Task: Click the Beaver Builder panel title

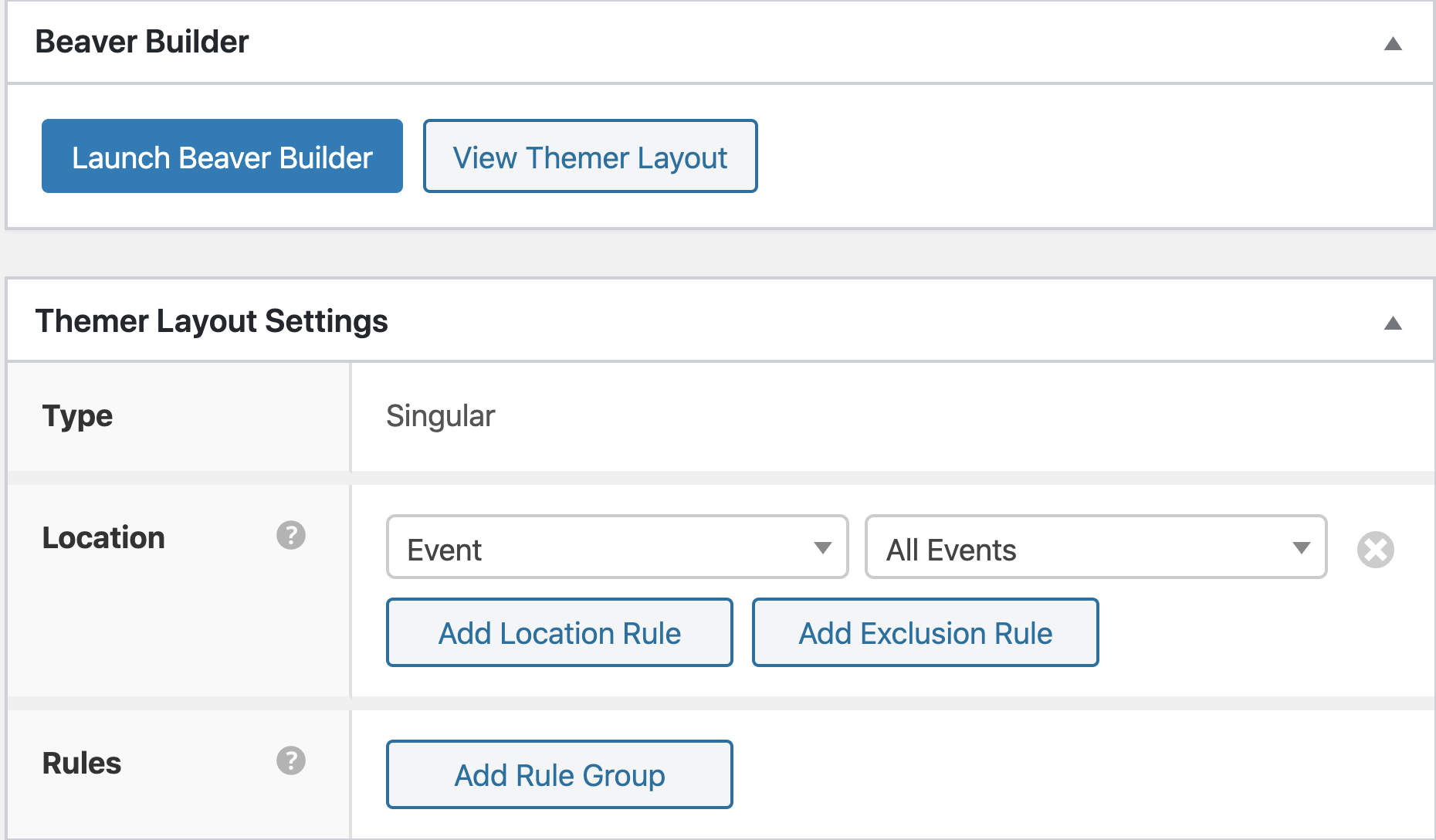Action: click(x=142, y=42)
